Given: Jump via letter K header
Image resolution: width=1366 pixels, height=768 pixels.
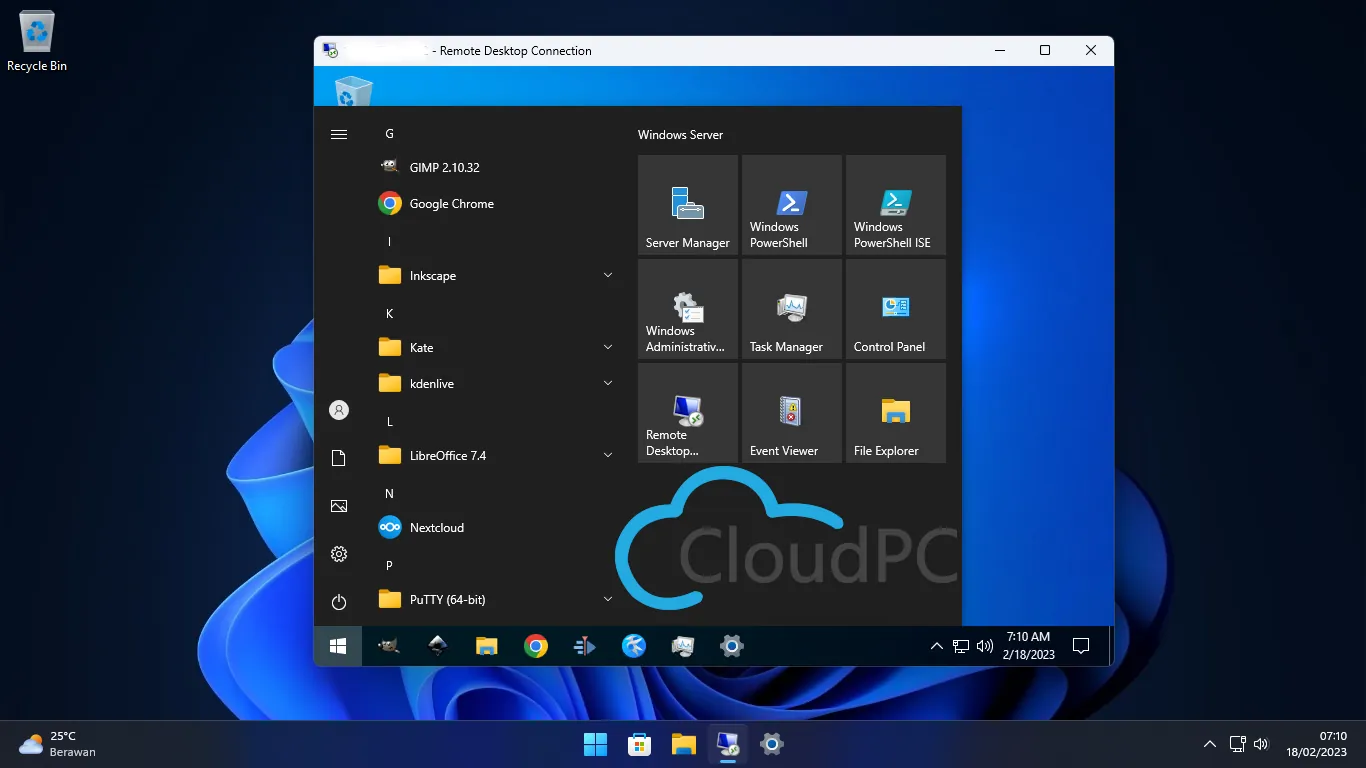Looking at the screenshot, I should click(389, 314).
